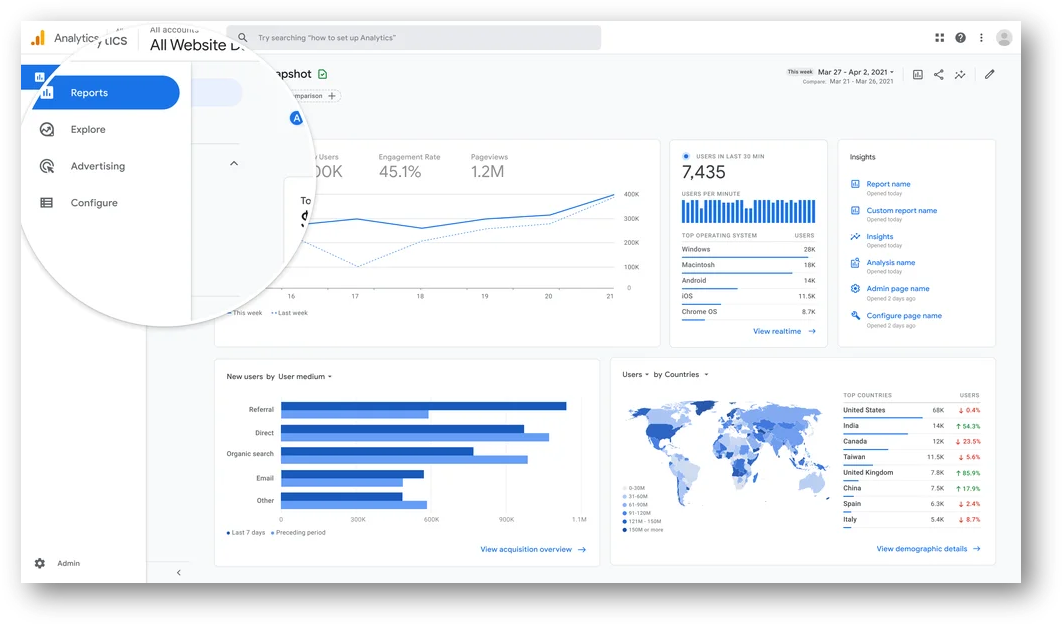Toggle the Last week legend on the chart
The height and width of the screenshot is (625, 1063).
click(292, 313)
